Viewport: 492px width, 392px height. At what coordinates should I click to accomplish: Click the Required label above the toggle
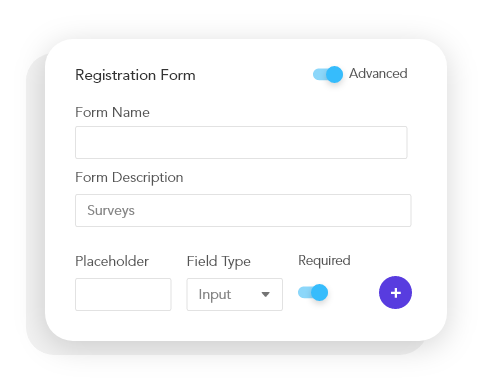(324, 261)
